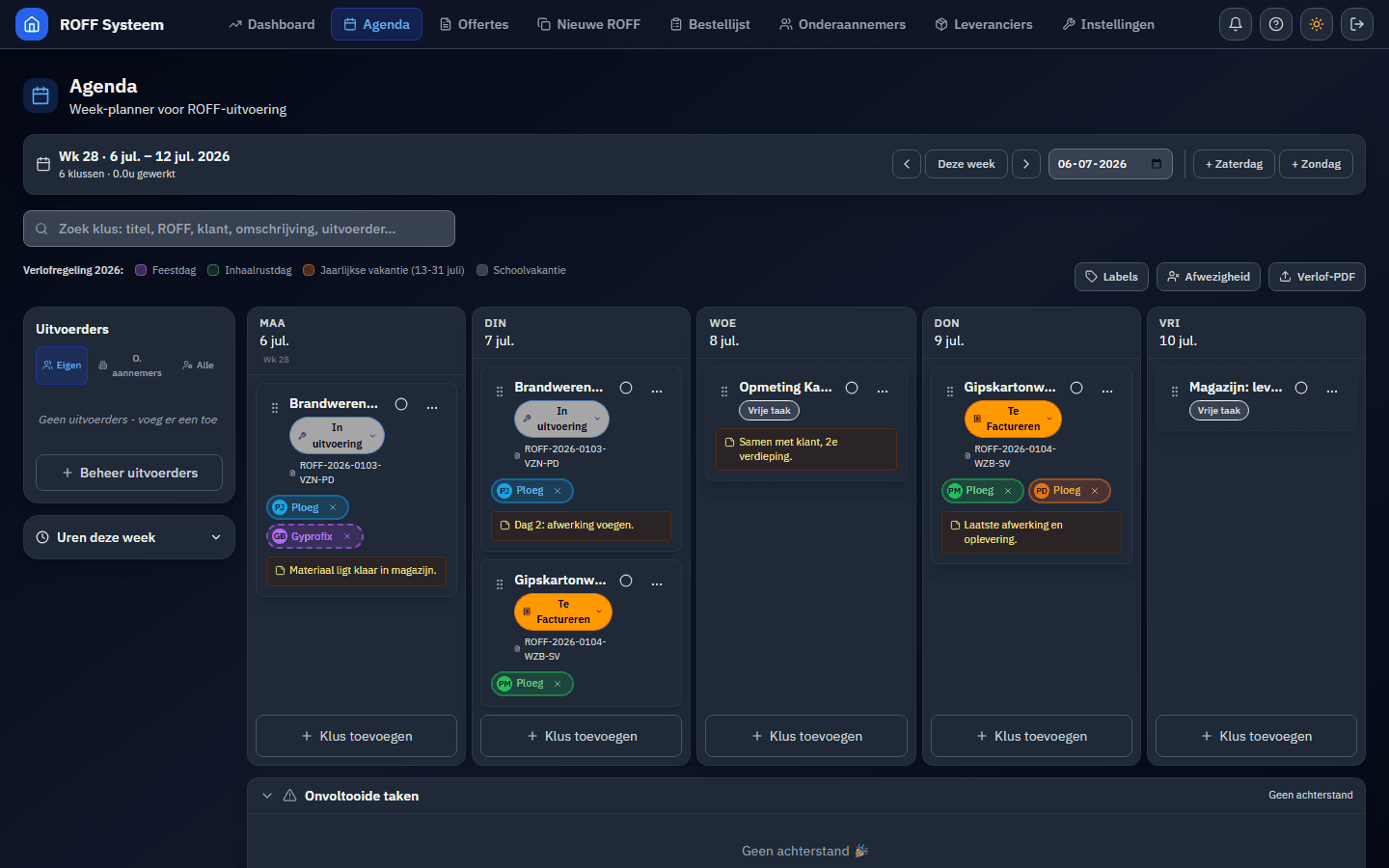Toggle light theme sun icon
1389x868 pixels.
(1317, 24)
